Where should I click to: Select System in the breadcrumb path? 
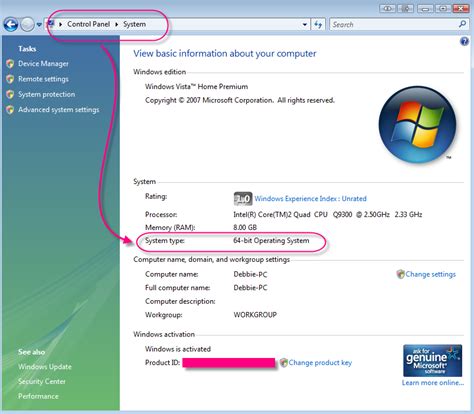(x=134, y=24)
